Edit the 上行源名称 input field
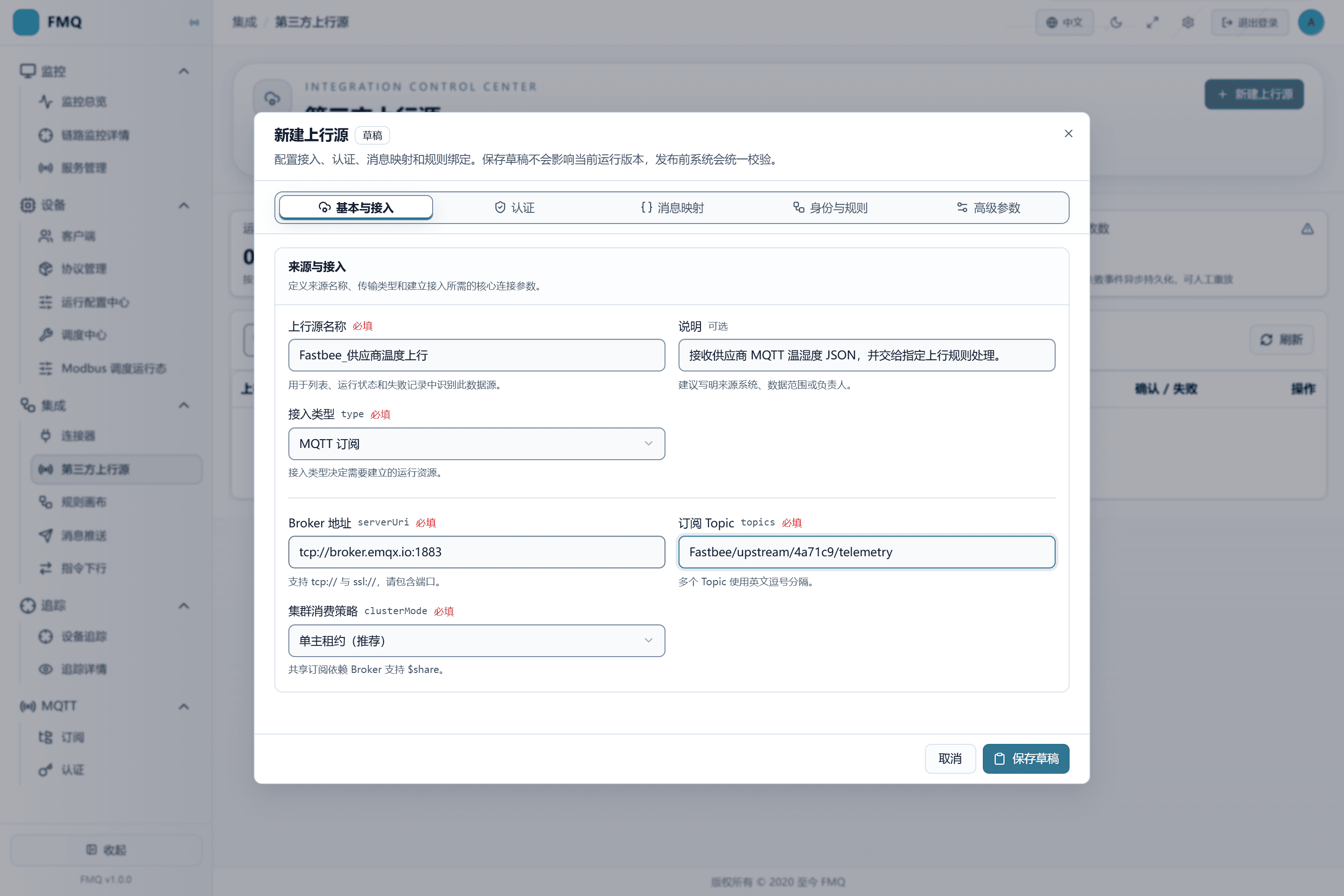This screenshot has height=896, width=1344. 476,355
